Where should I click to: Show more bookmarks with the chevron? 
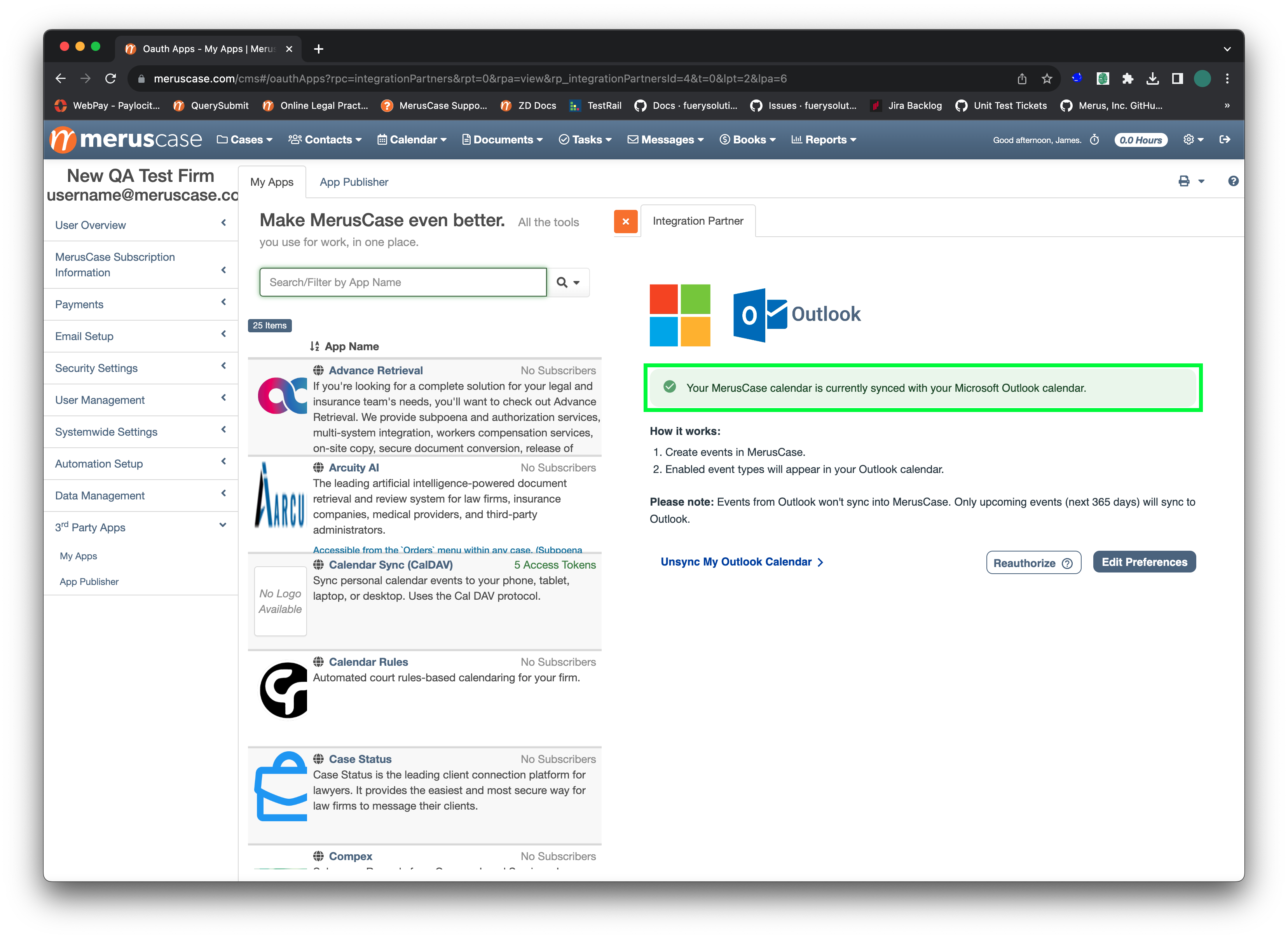tap(1227, 106)
